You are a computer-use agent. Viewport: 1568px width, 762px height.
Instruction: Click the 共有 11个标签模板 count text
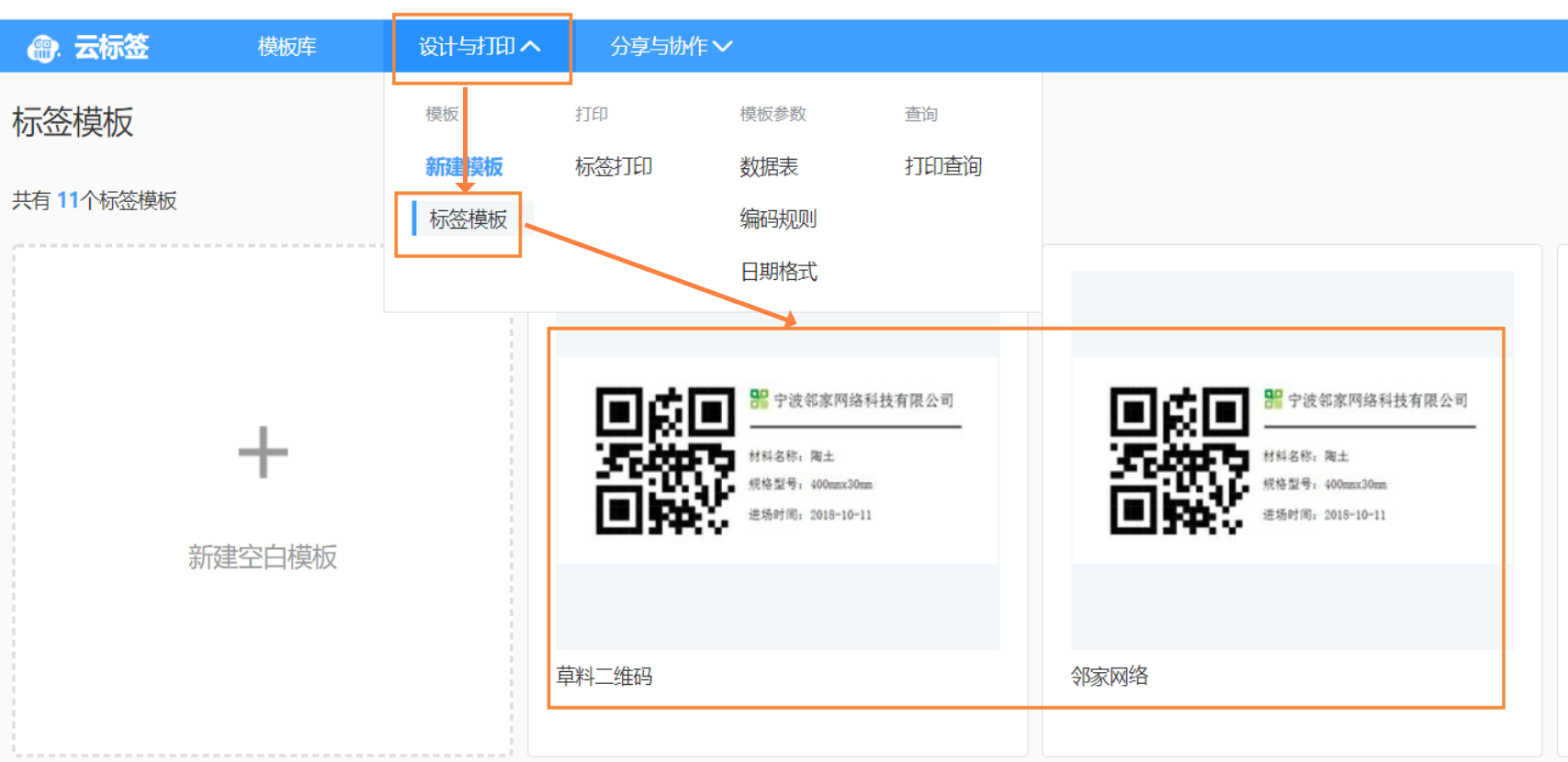[95, 200]
